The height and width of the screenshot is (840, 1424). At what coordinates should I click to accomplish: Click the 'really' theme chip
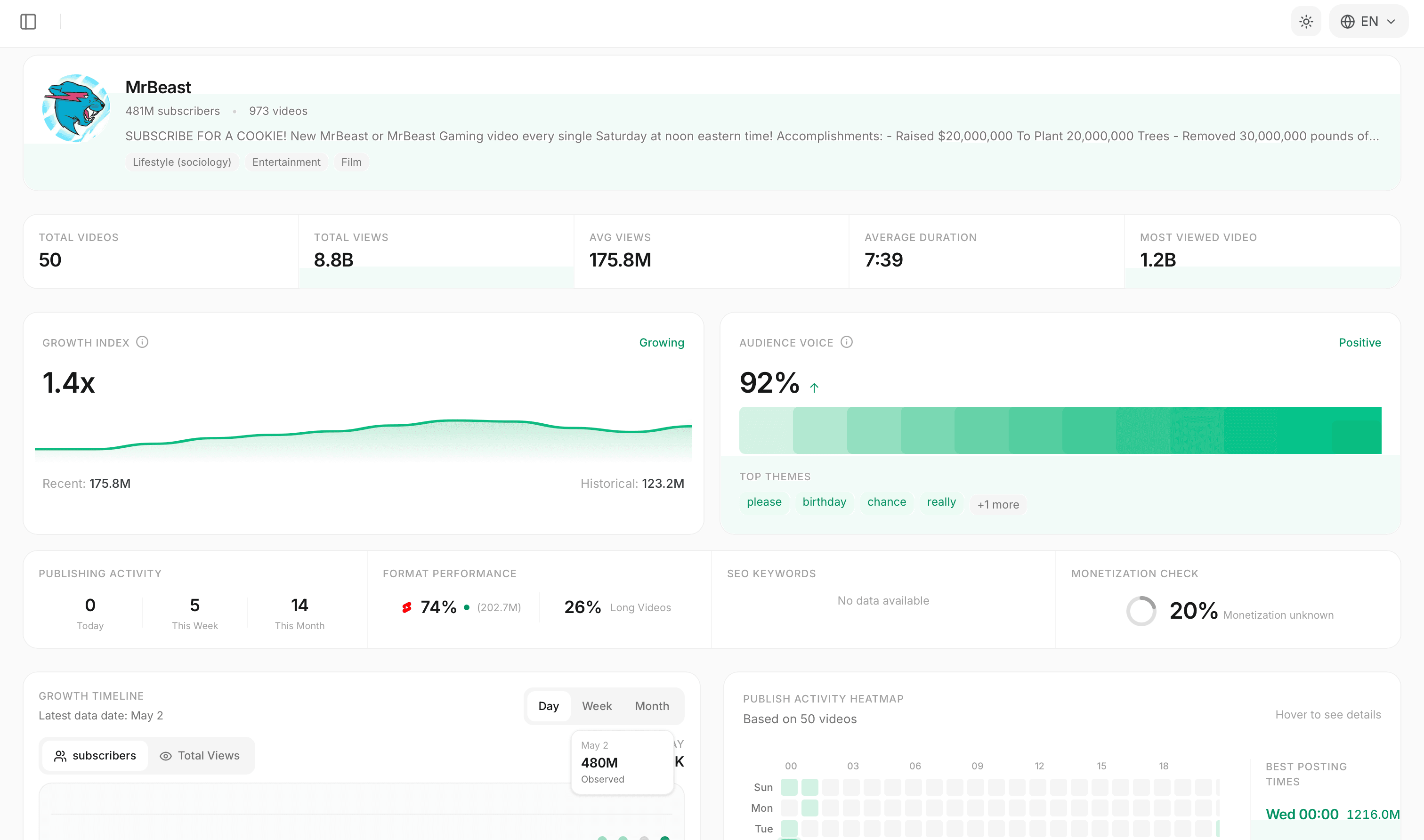[x=941, y=502]
